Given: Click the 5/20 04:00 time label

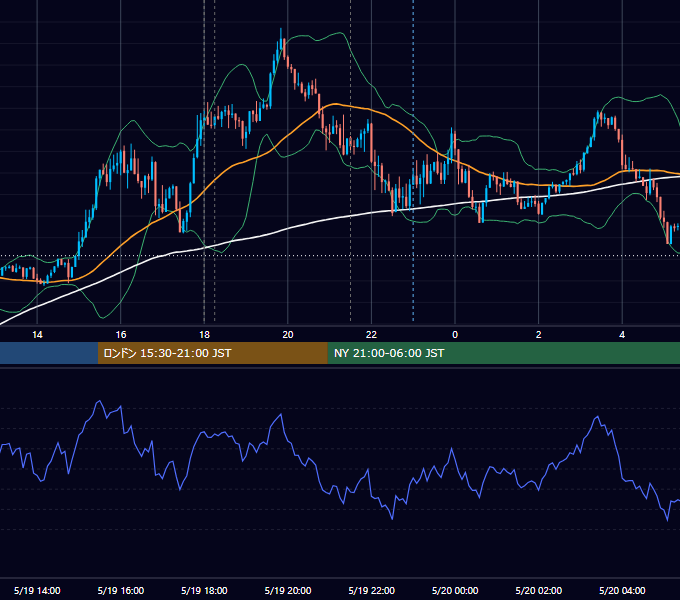Looking at the screenshot, I should point(622,590).
